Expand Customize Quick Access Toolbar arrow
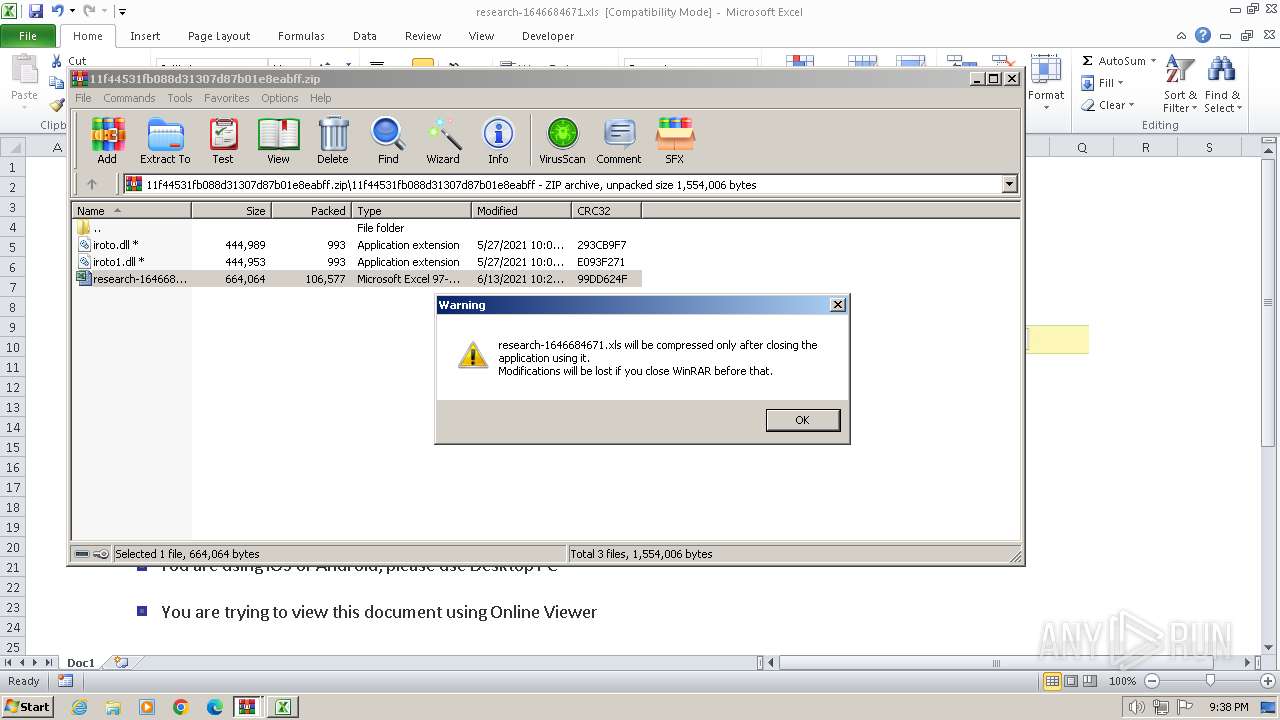The height and width of the screenshot is (720, 1280). 122,12
